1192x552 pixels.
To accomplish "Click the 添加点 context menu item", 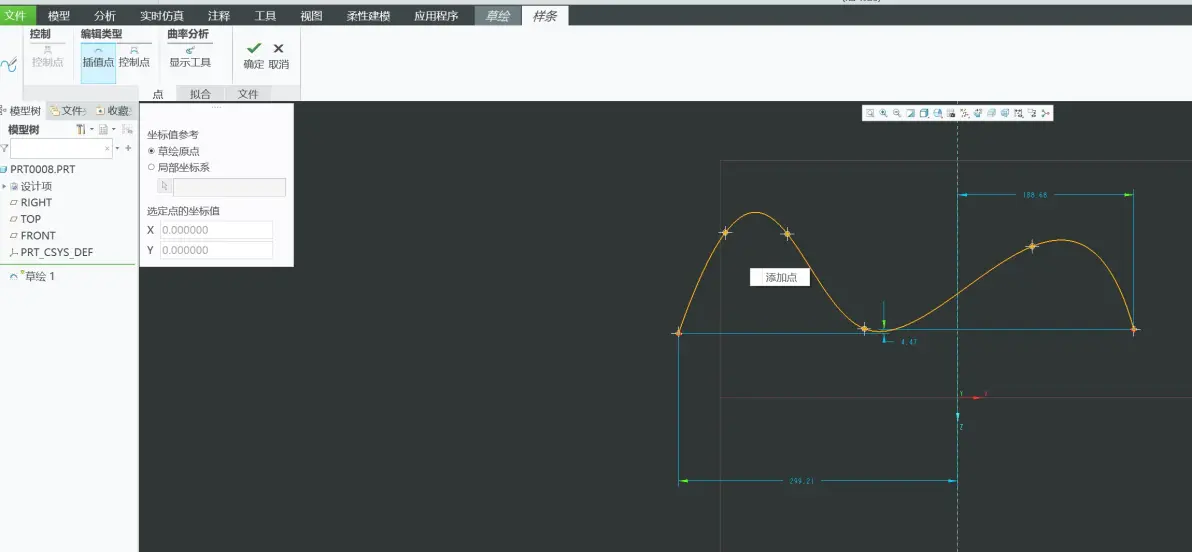I will [x=781, y=278].
